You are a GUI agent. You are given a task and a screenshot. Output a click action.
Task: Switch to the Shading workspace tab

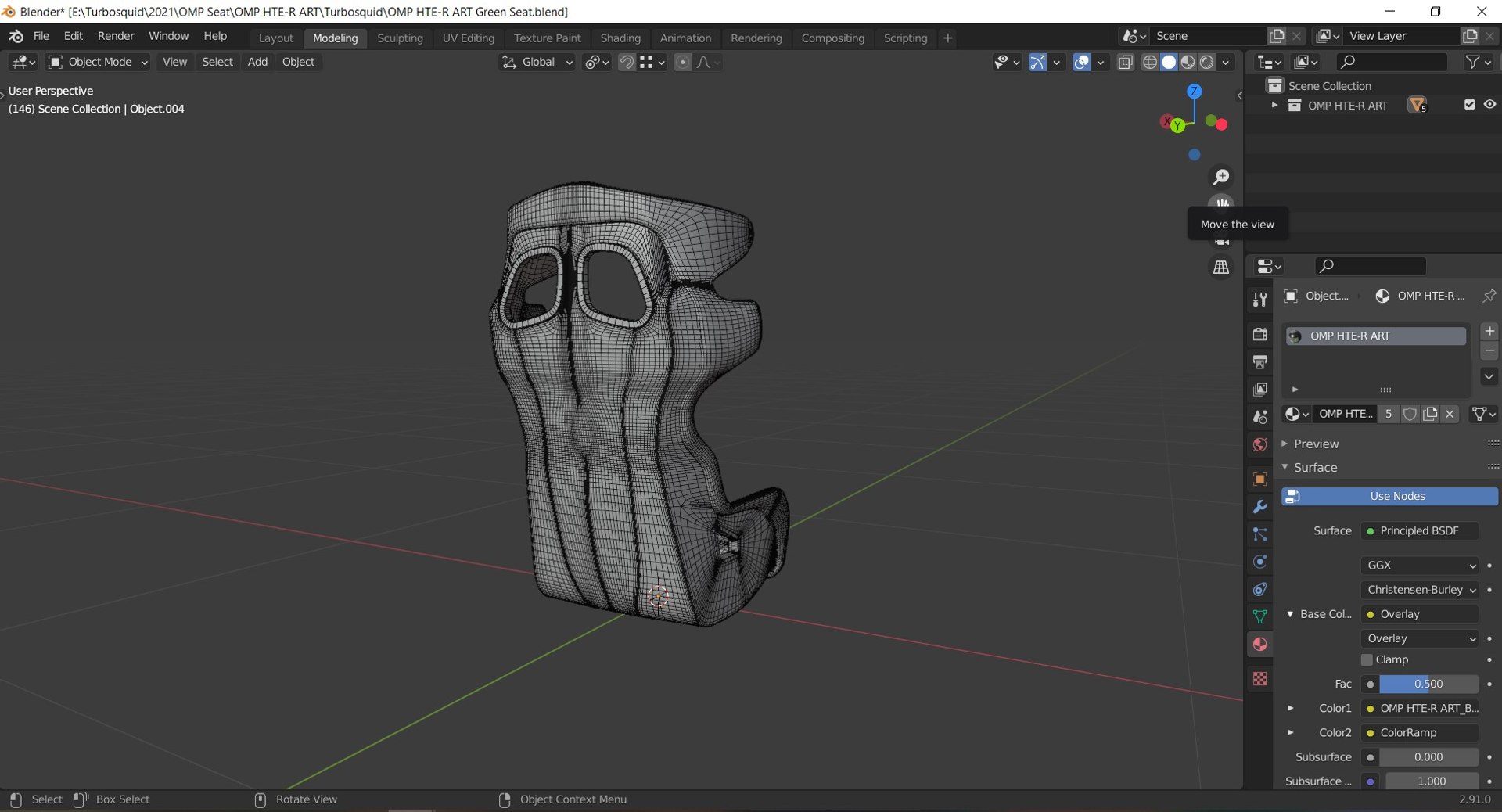pyautogui.click(x=620, y=38)
